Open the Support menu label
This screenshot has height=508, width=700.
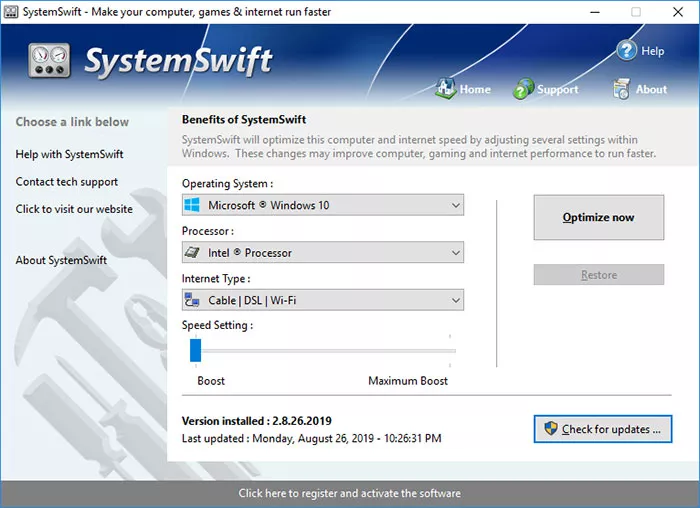558,90
